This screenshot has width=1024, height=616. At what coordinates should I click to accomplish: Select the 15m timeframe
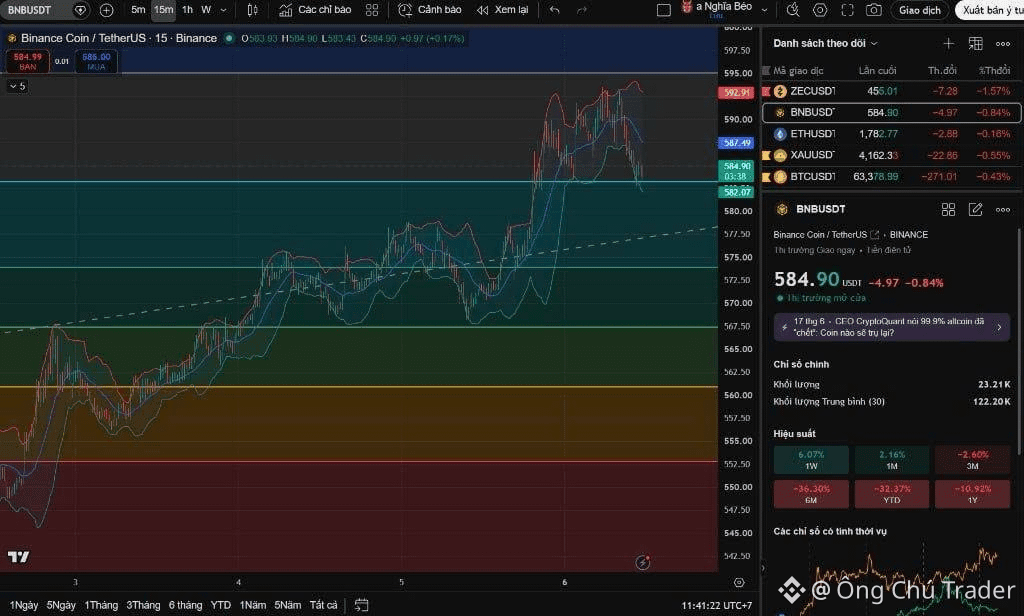point(163,10)
